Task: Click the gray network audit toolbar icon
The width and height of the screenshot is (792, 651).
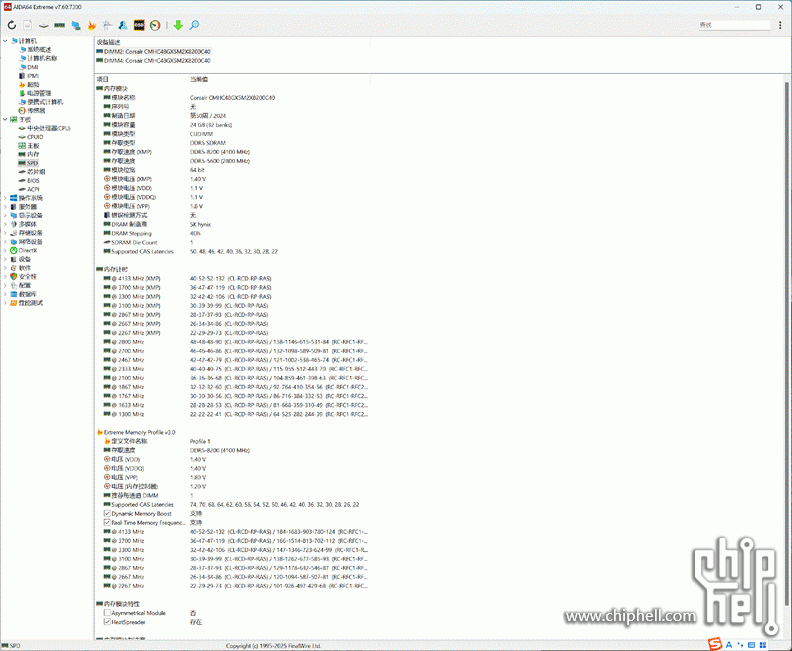Action: click(107, 25)
